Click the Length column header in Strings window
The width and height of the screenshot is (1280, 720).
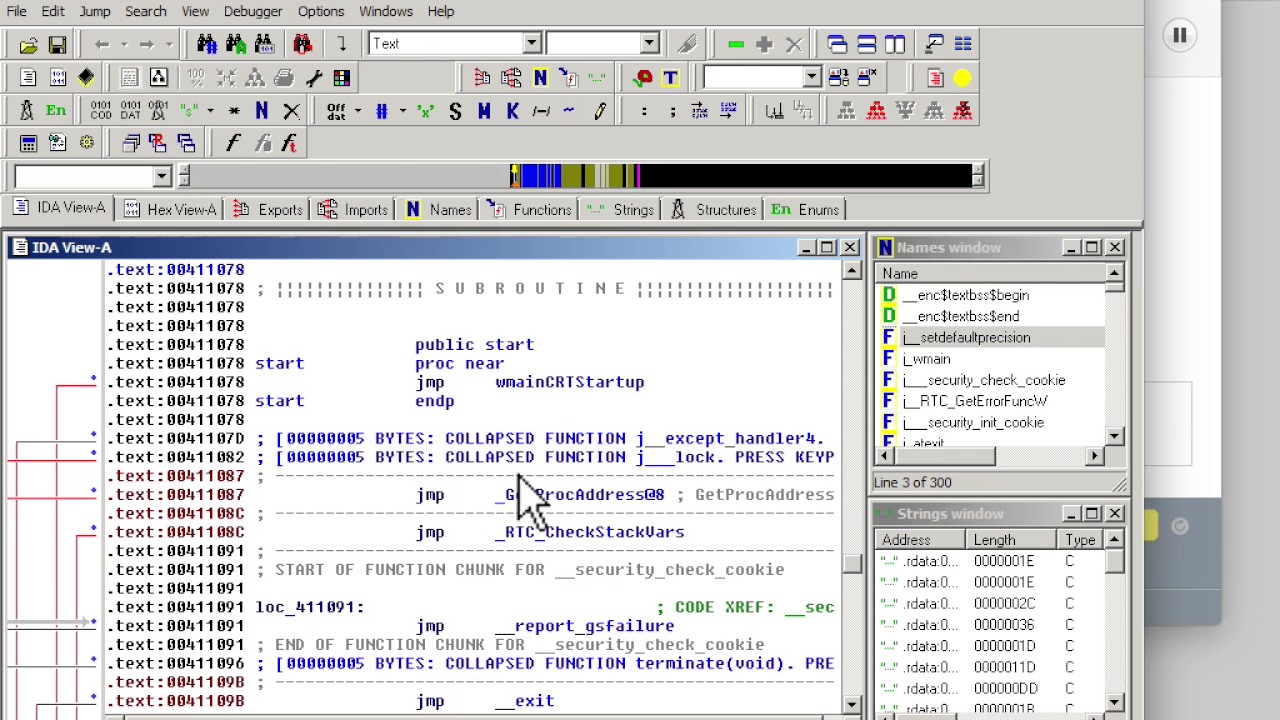(1013, 540)
